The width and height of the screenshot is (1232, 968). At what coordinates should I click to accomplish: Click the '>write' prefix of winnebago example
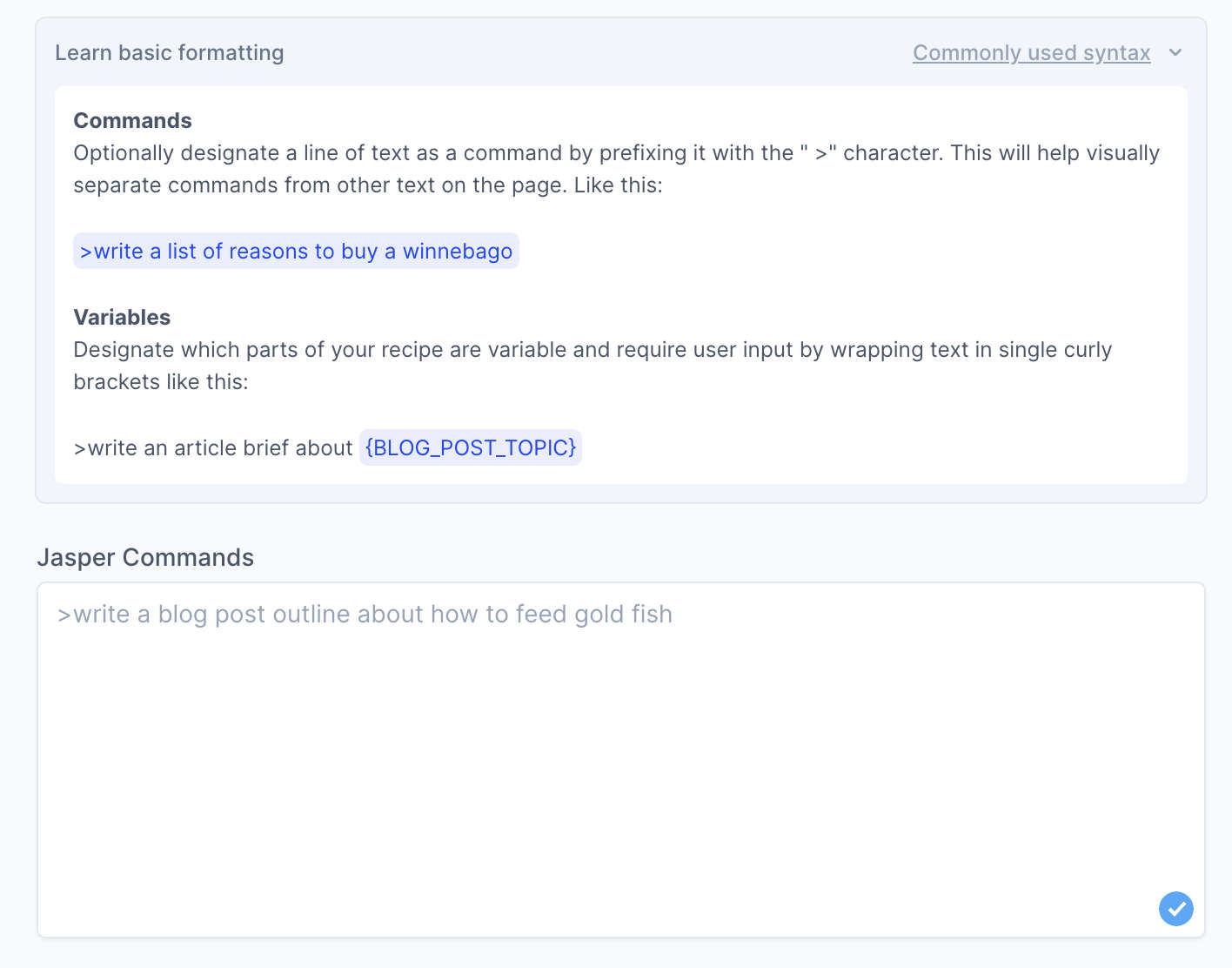(x=111, y=252)
